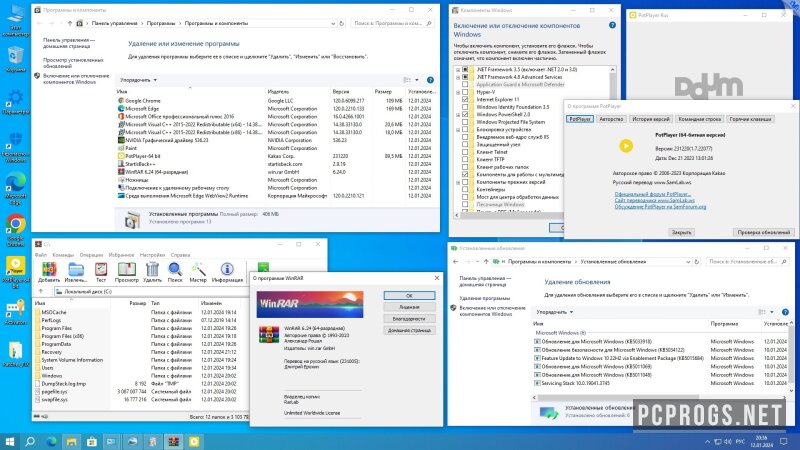This screenshot has height=450, width=800.
Task: Switch to История версий tab in PotPlayer About
Action: [x=651, y=119]
